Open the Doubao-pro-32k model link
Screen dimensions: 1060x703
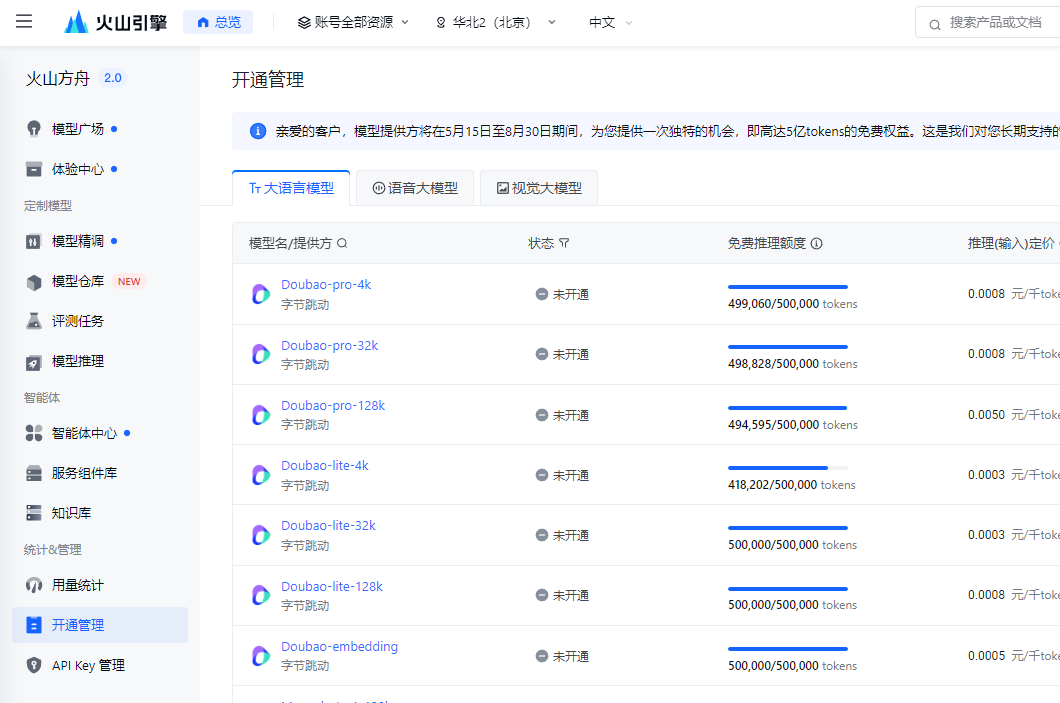[x=329, y=345]
